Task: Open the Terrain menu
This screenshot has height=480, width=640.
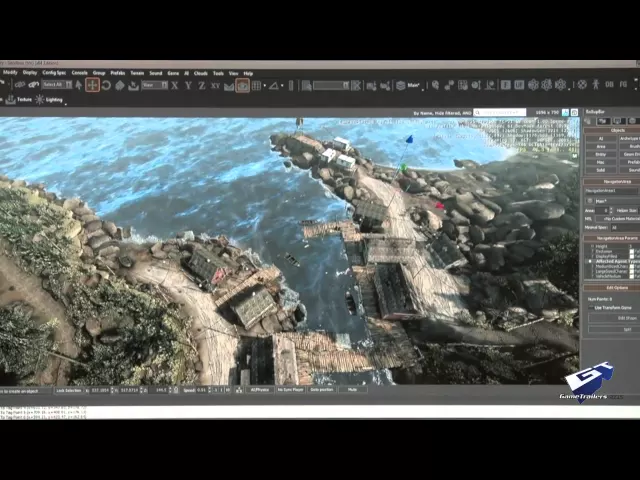Action: (137, 73)
